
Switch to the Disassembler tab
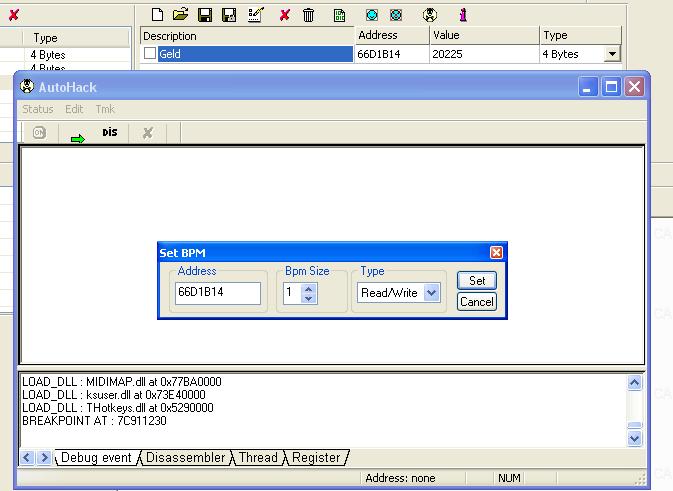(x=186, y=457)
